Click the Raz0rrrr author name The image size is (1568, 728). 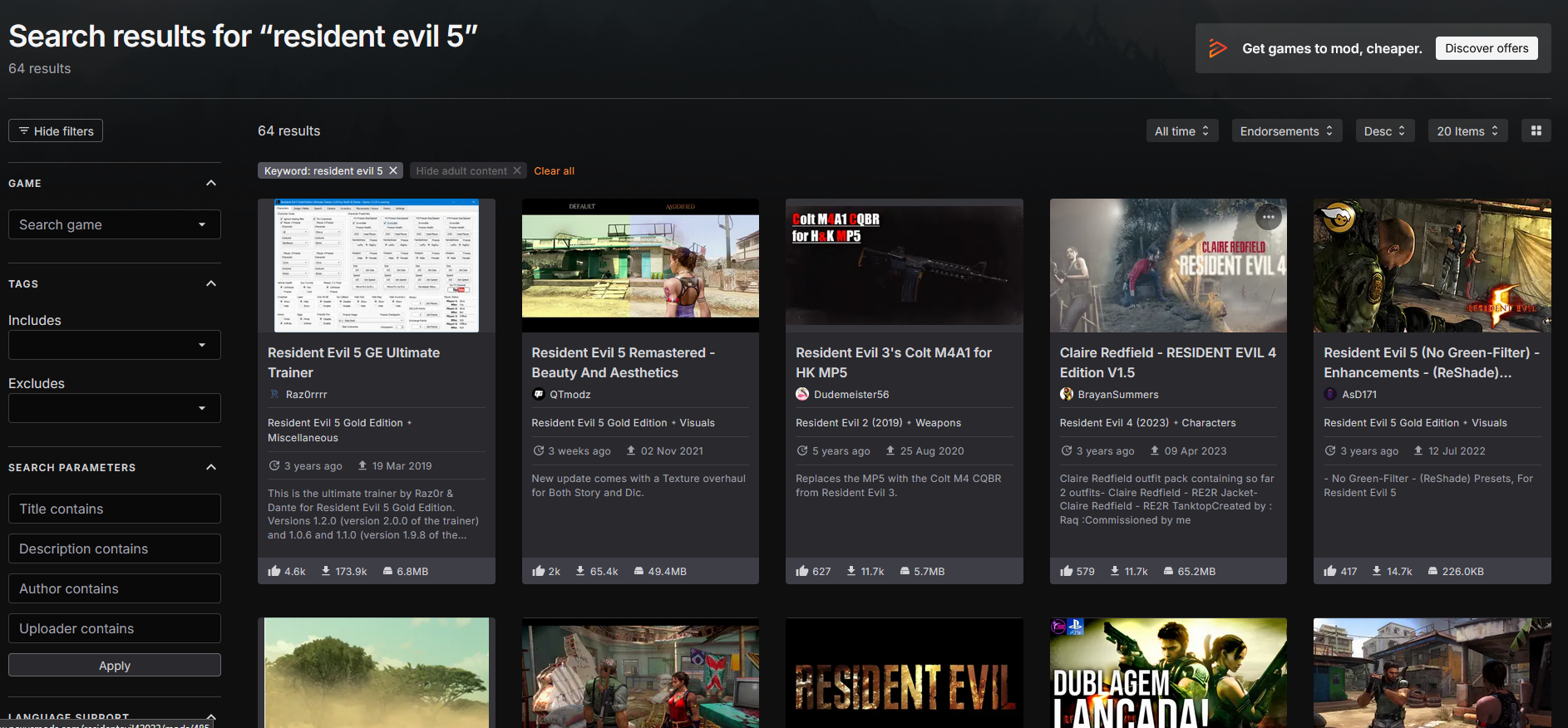coord(306,394)
